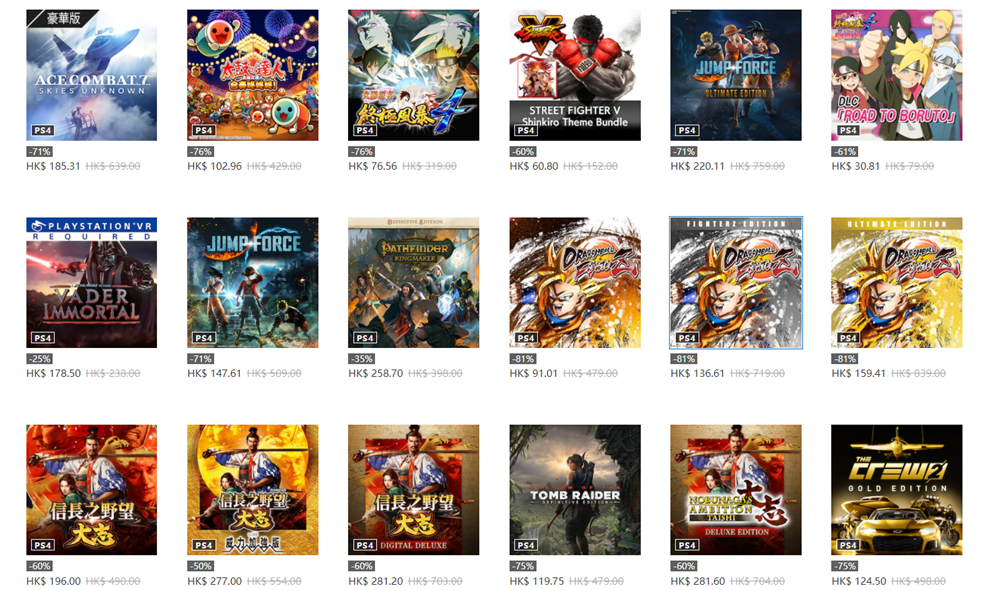Screen dimensions: 1000x590
Task: Open Dragon Ball FighterZ FighterZ Edition
Action: [736, 283]
